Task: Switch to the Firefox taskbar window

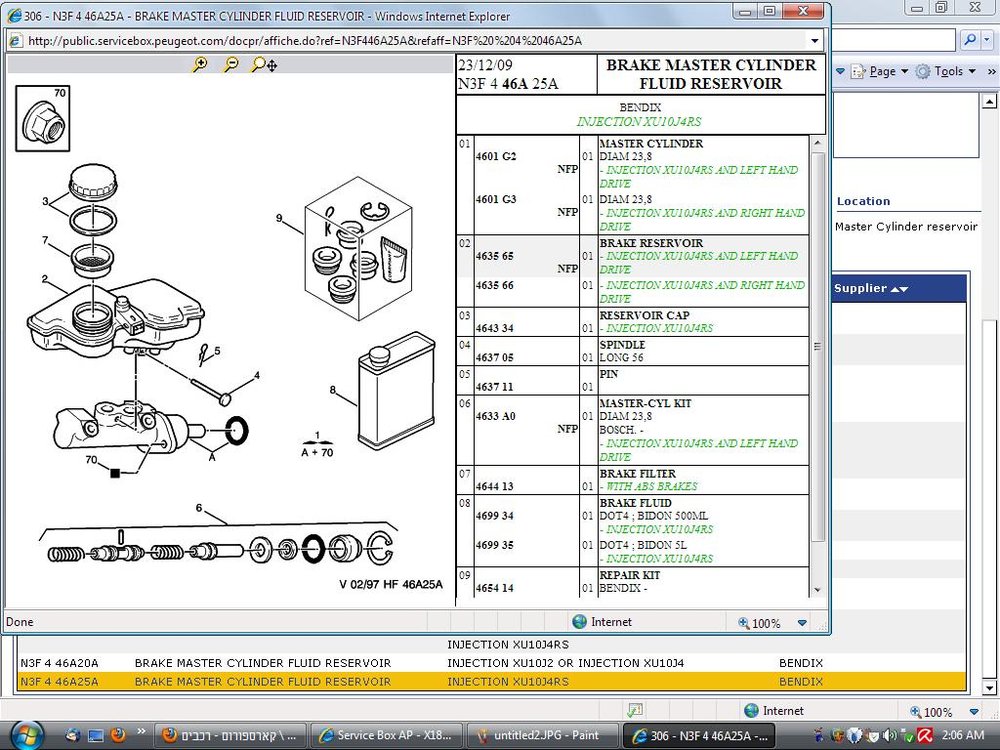Action: pyautogui.click(x=231, y=735)
